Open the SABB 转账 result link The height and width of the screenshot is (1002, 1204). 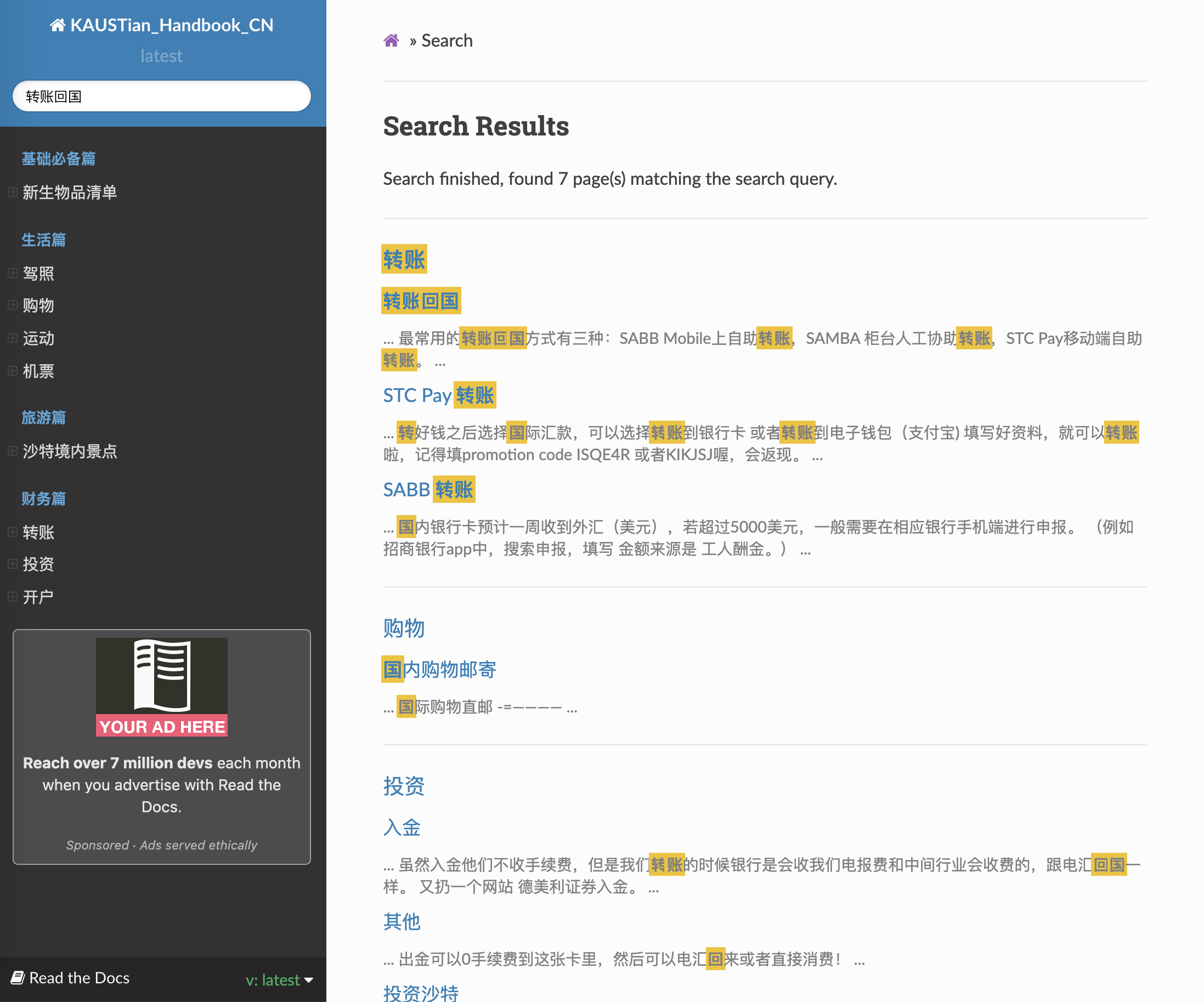point(429,490)
